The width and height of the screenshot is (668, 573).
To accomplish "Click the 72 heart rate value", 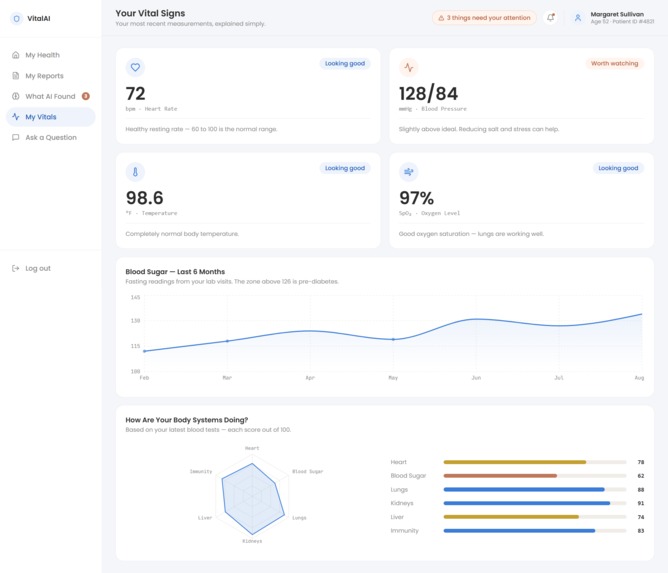I will click(135, 93).
